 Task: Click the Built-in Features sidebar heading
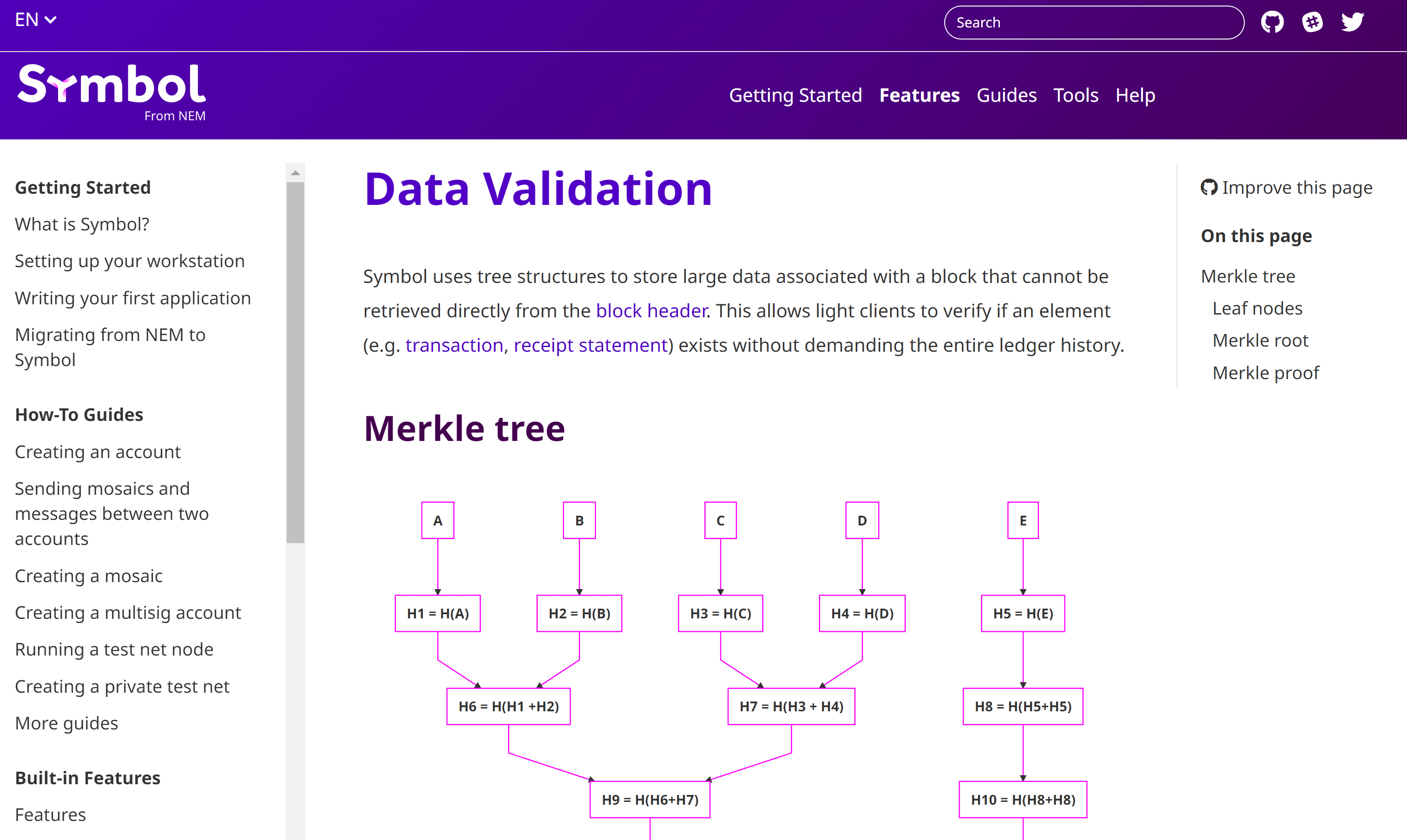pos(87,778)
